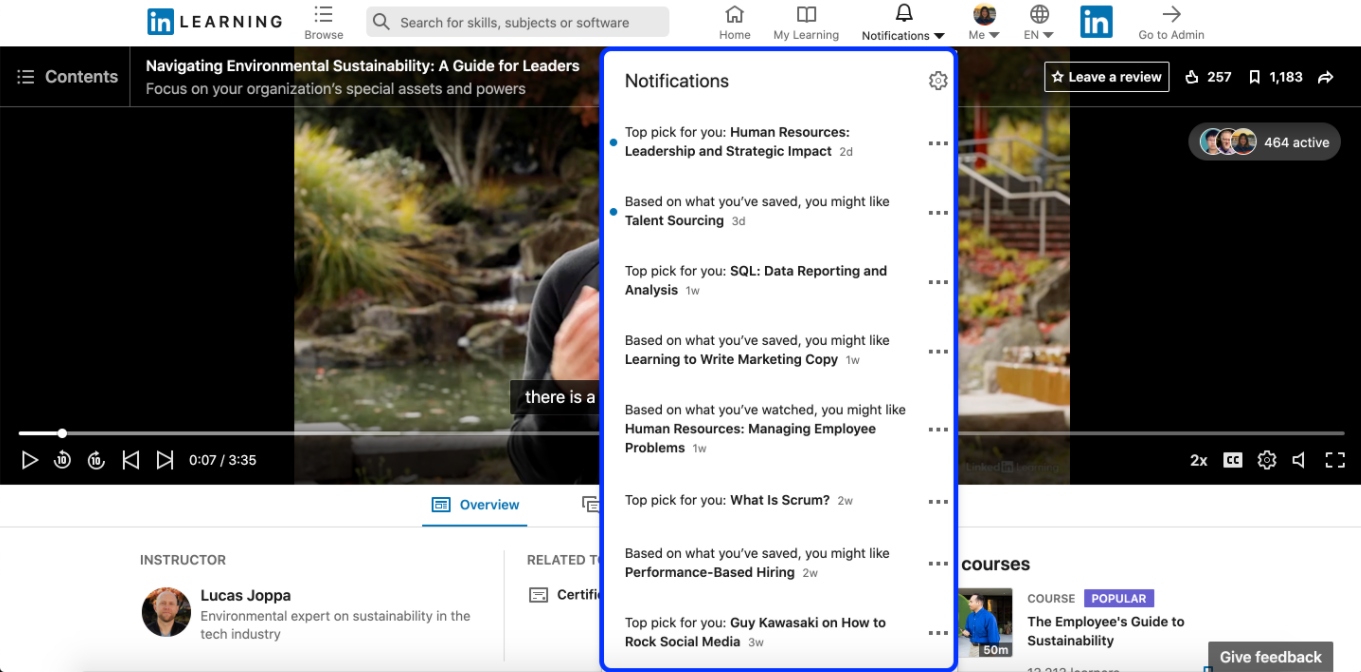
Task: Click the Notifications bell icon
Action: pos(904,14)
